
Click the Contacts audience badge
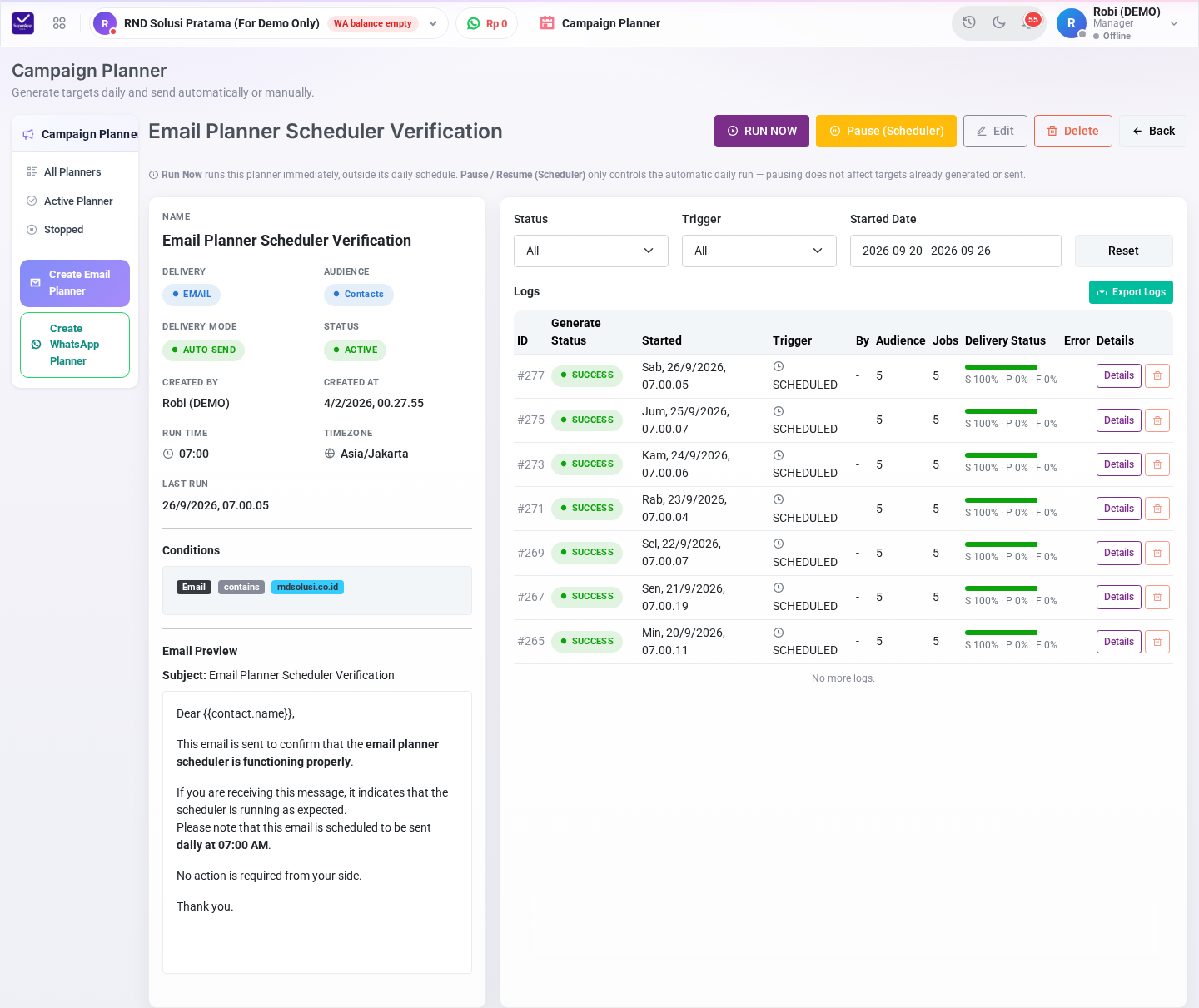coord(359,295)
